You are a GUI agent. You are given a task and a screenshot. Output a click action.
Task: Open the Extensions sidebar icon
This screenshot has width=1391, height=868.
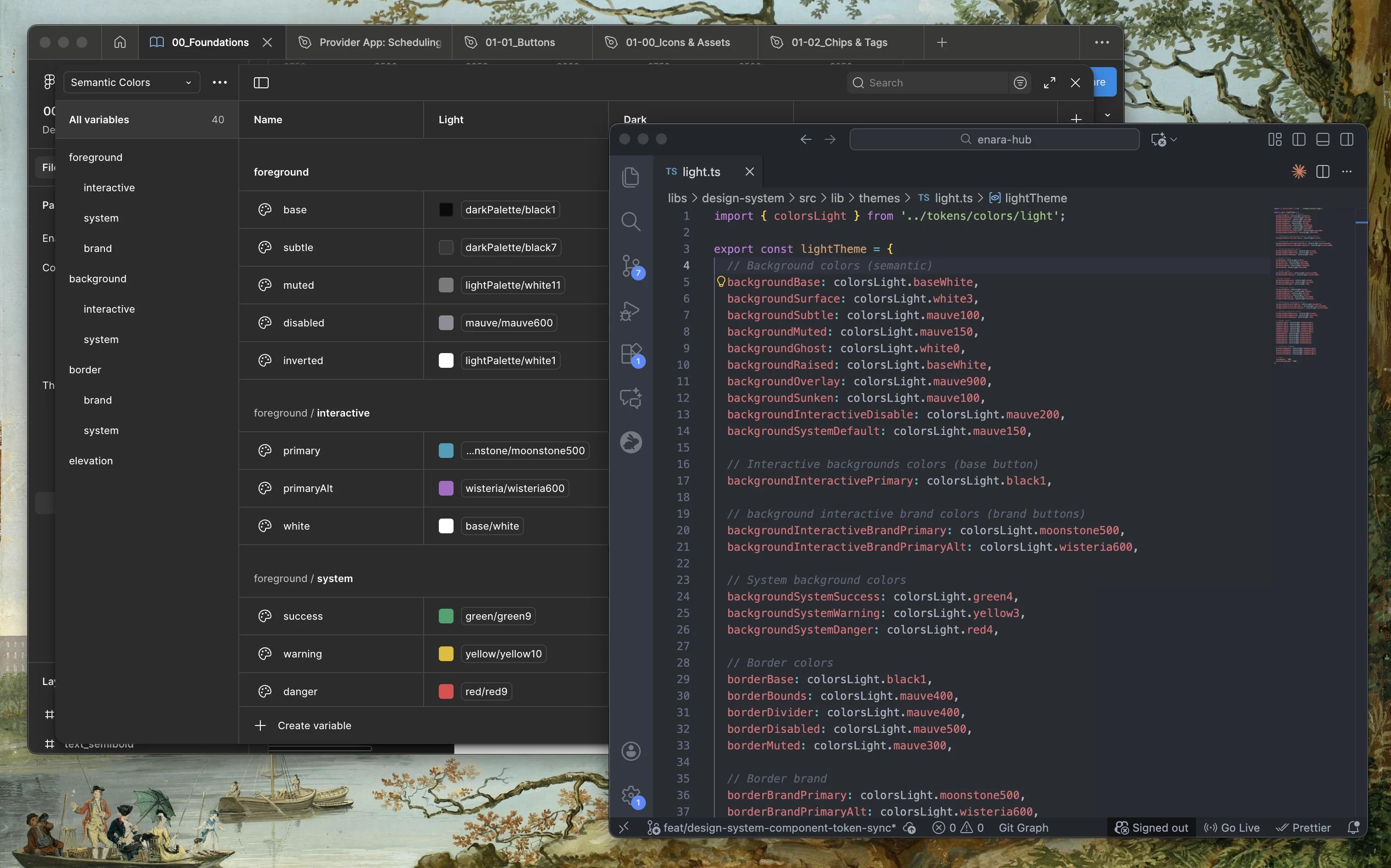[x=631, y=354]
